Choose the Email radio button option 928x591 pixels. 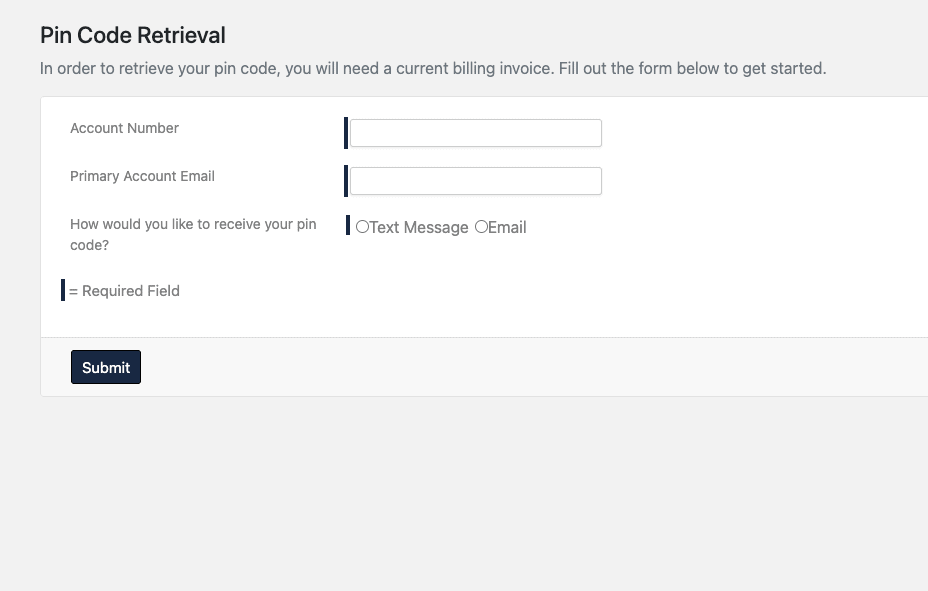[481, 227]
